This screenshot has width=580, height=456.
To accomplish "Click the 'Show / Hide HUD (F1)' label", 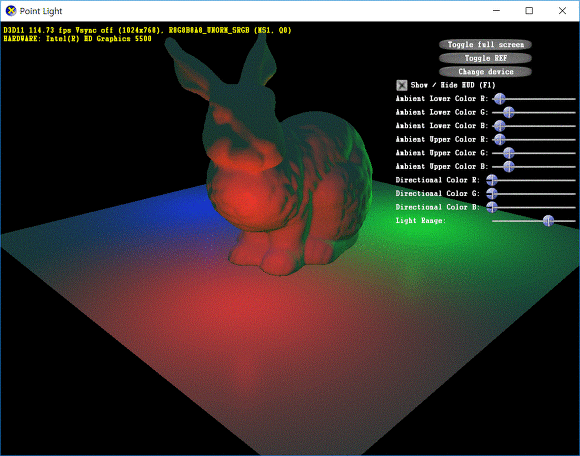I will tap(453, 85).
